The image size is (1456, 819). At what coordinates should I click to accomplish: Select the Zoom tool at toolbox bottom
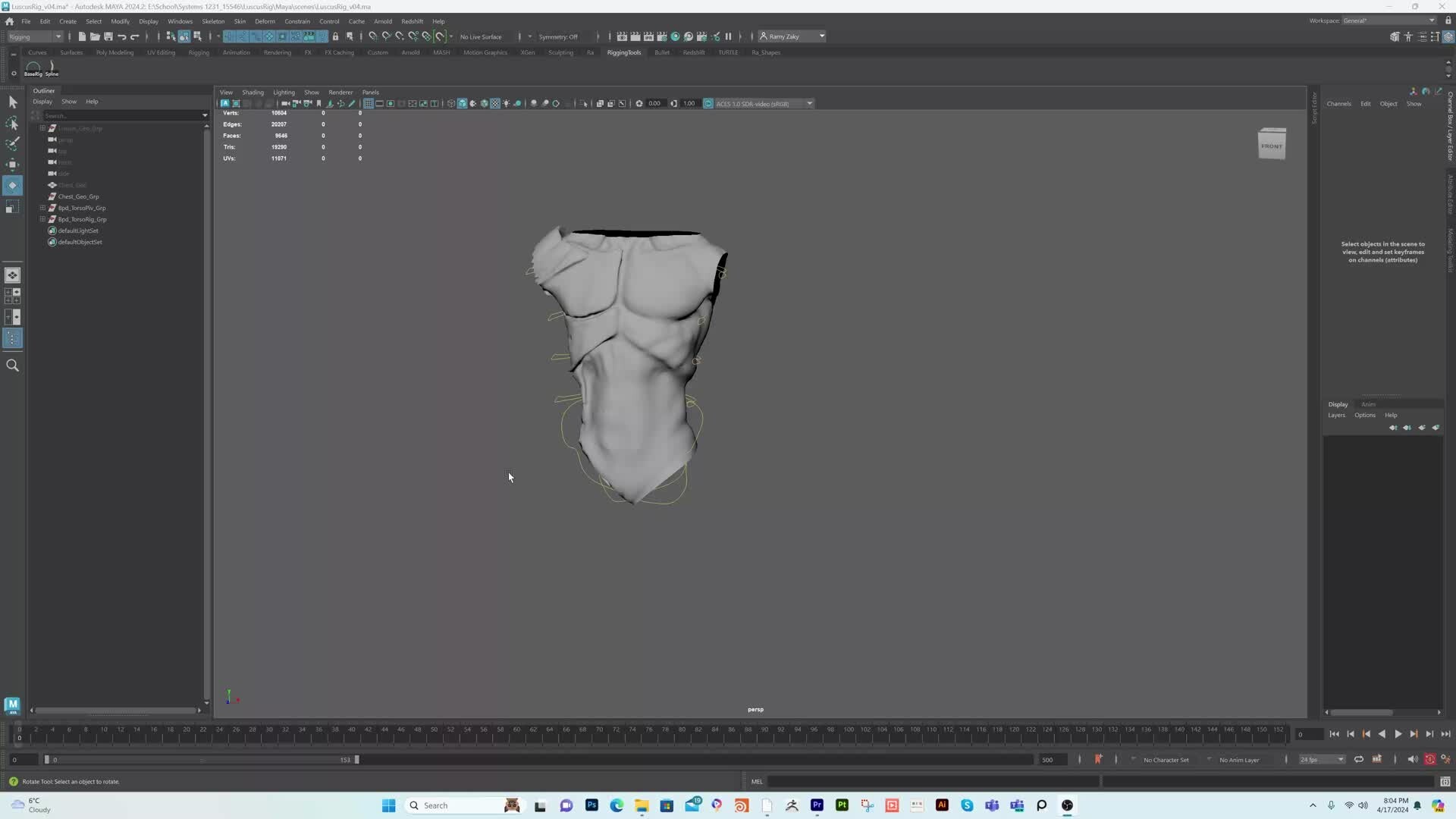point(12,365)
